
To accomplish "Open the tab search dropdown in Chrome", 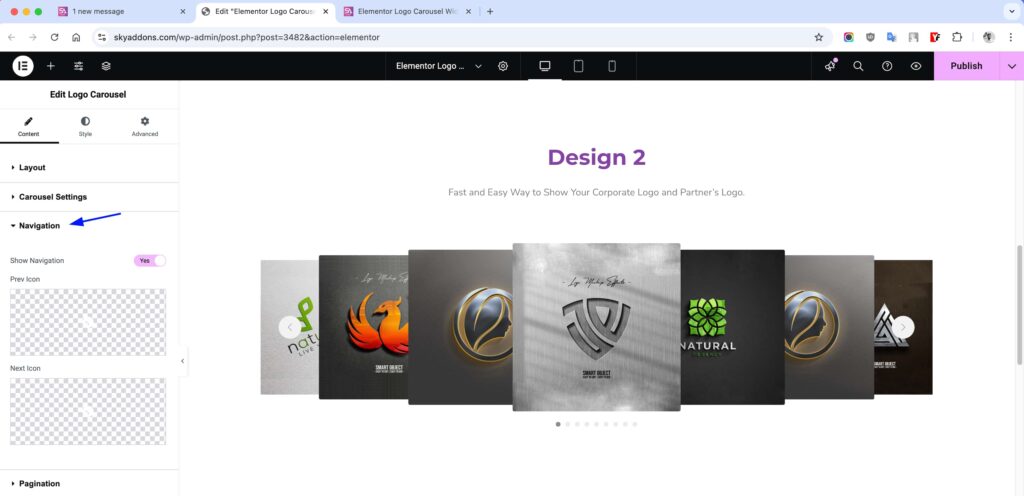I will [1010, 11].
